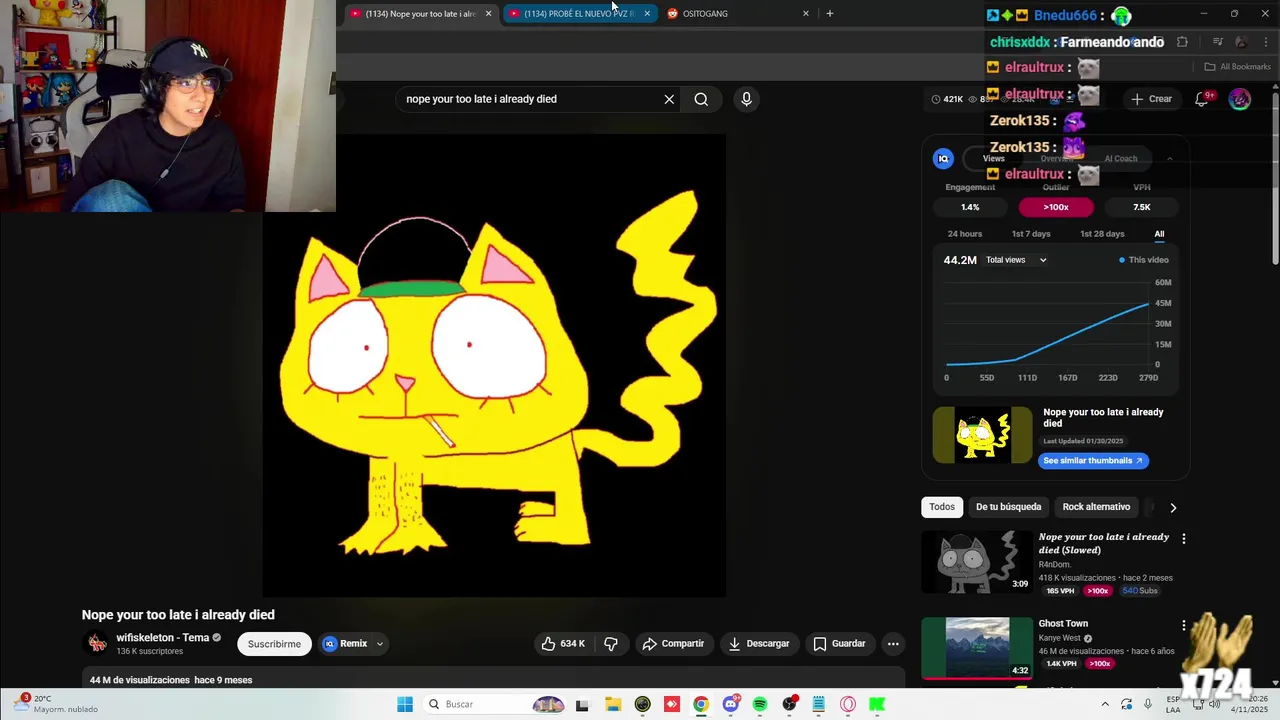The width and height of the screenshot is (1280, 720).
Task: Open the AI Coach tab
Action: (x=1121, y=158)
